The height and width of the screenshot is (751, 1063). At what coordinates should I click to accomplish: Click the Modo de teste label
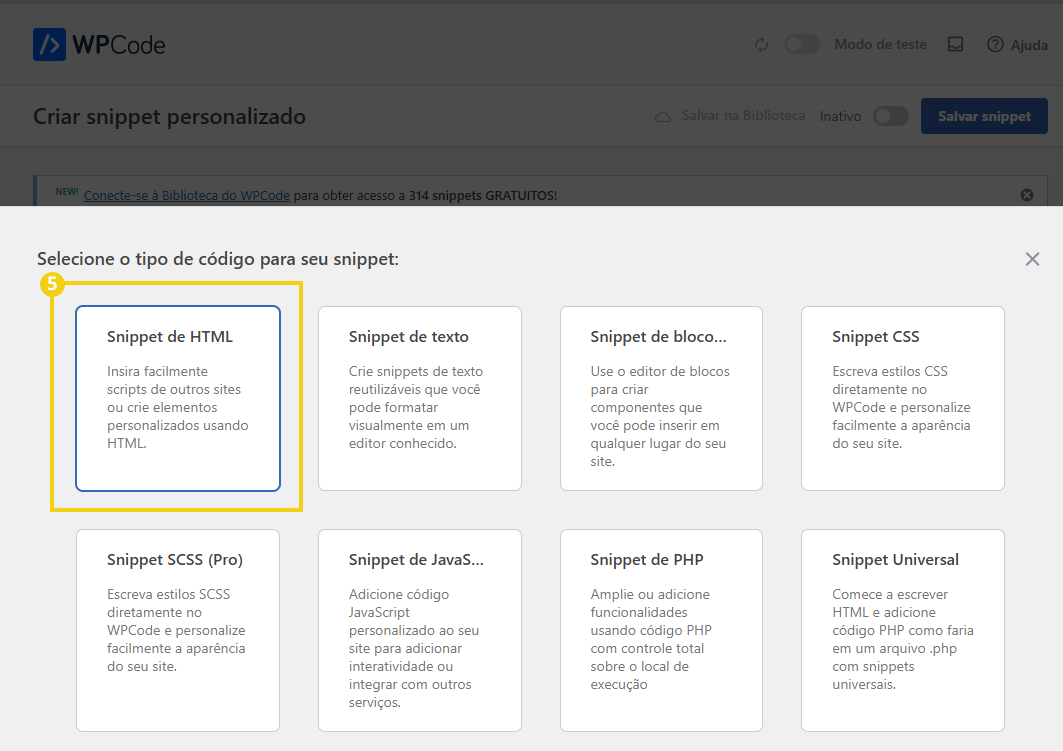[x=880, y=45]
